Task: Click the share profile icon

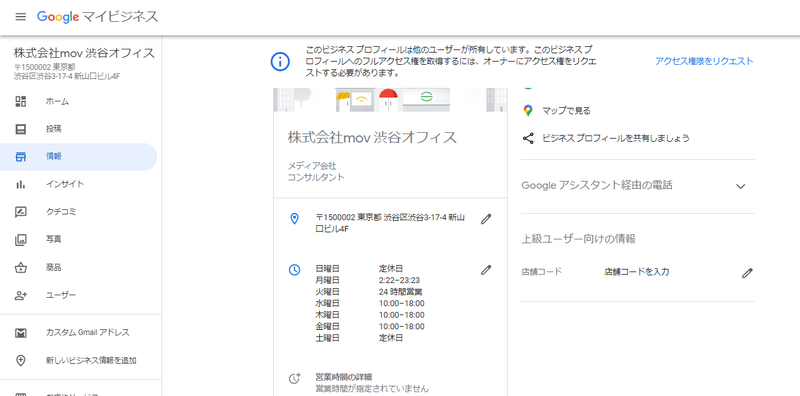Action: coord(528,138)
